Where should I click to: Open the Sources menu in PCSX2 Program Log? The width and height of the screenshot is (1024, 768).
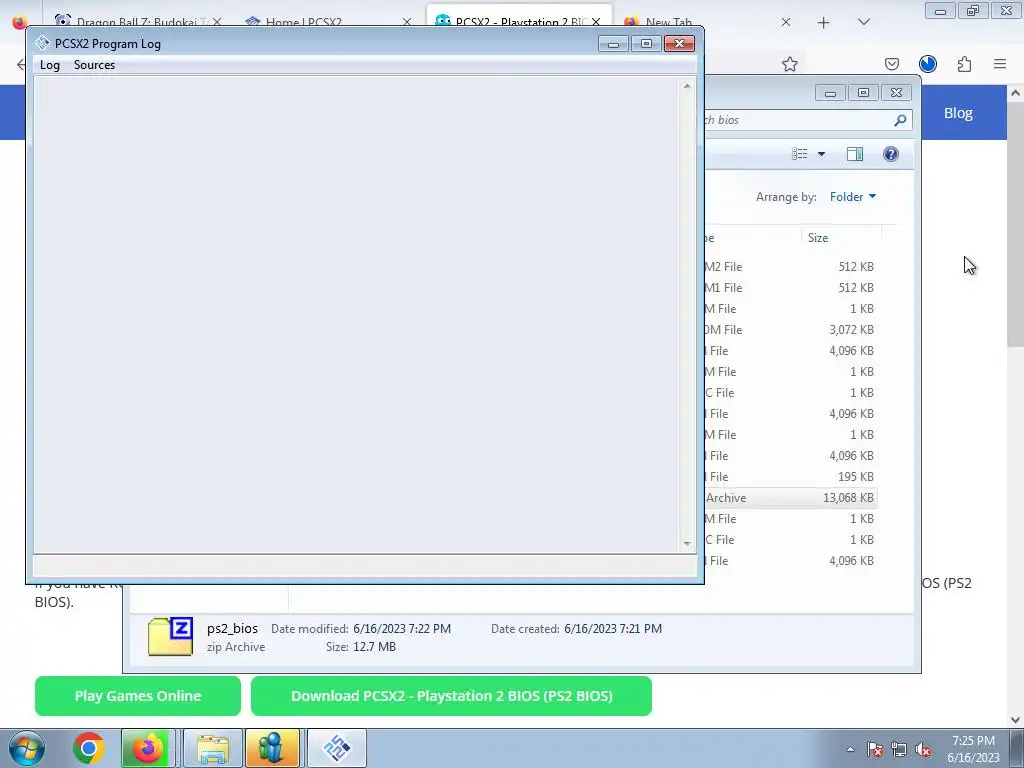point(94,65)
